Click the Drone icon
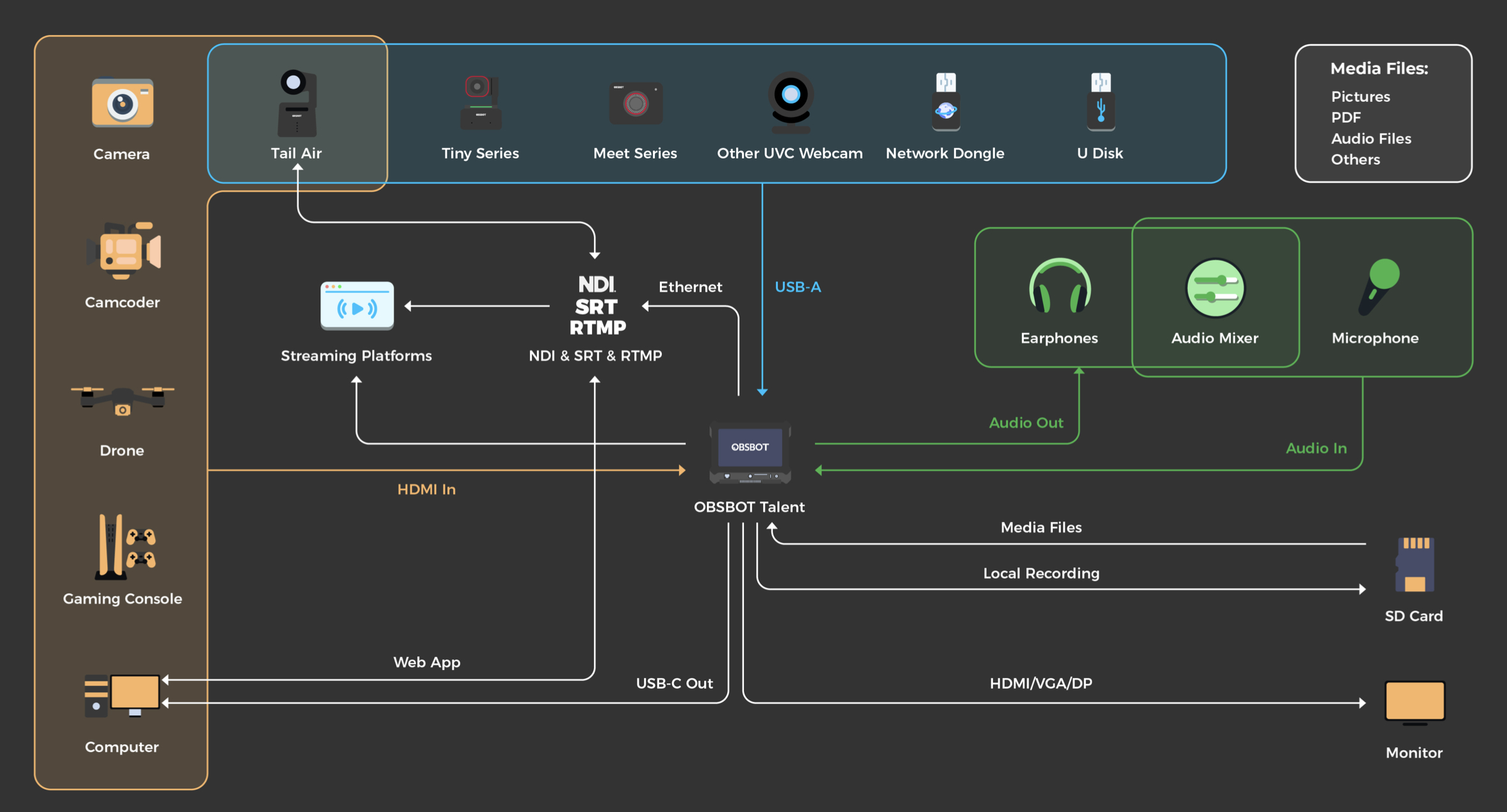 click(122, 401)
